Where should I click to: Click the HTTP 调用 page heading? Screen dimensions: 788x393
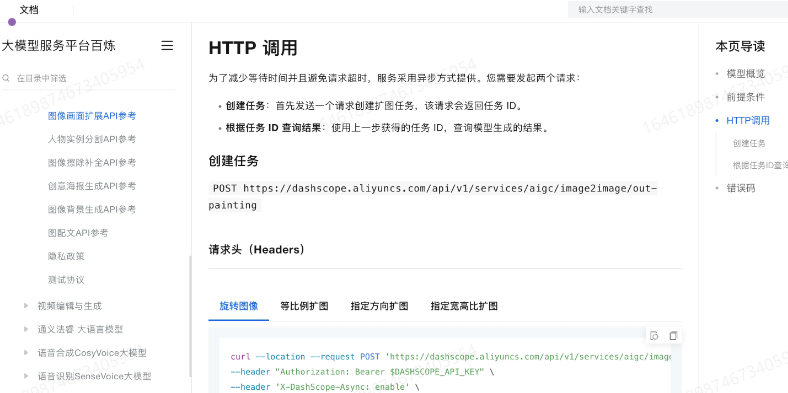(253, 48)
